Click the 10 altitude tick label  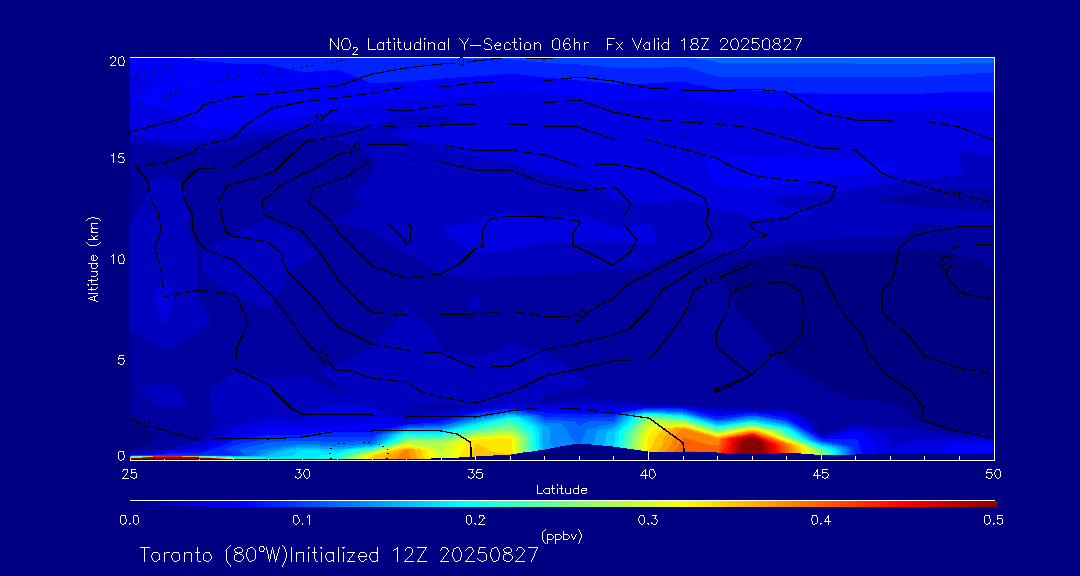(117, 259)
